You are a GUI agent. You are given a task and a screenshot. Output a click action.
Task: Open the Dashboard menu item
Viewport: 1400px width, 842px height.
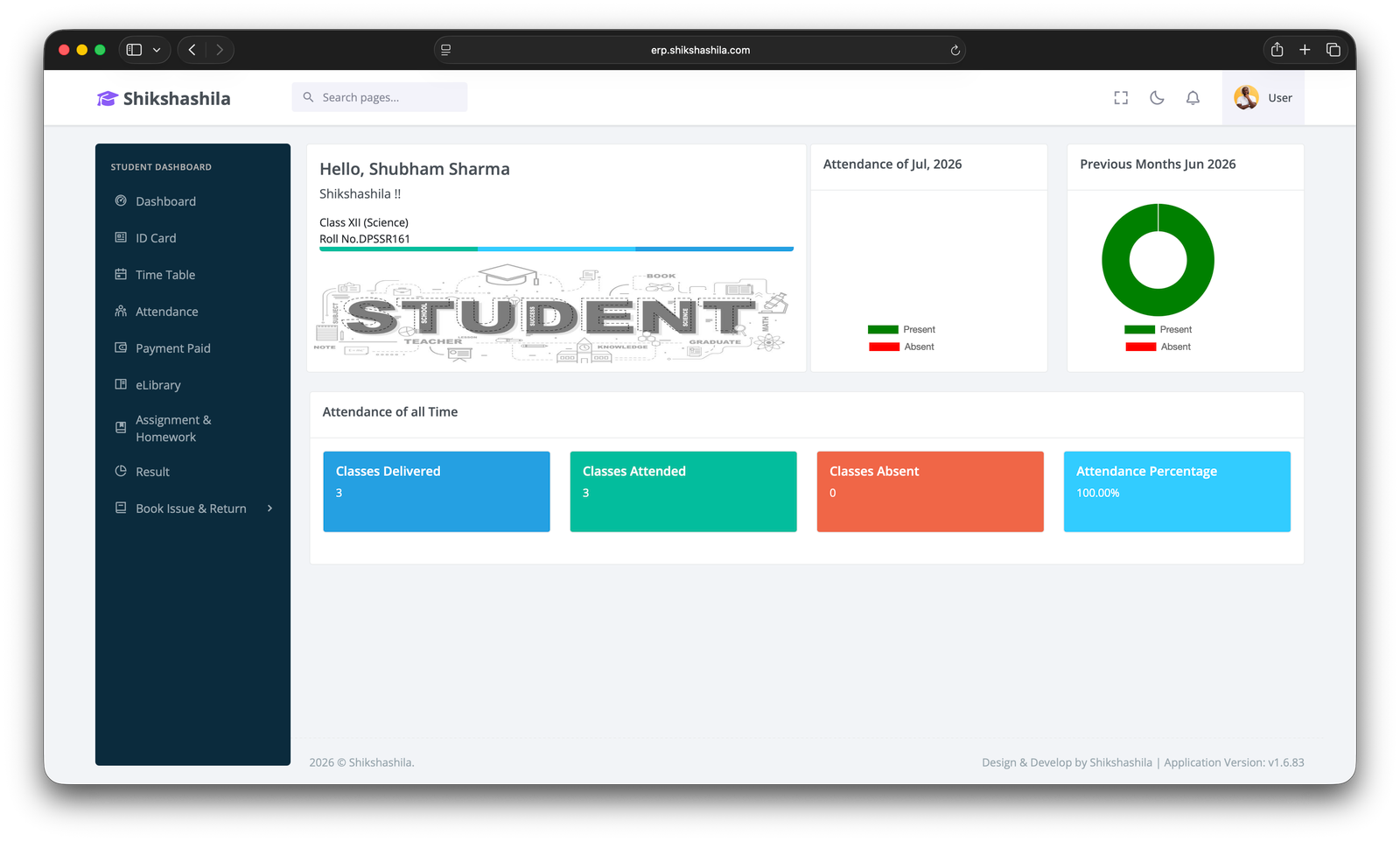(x=192, y=201)
